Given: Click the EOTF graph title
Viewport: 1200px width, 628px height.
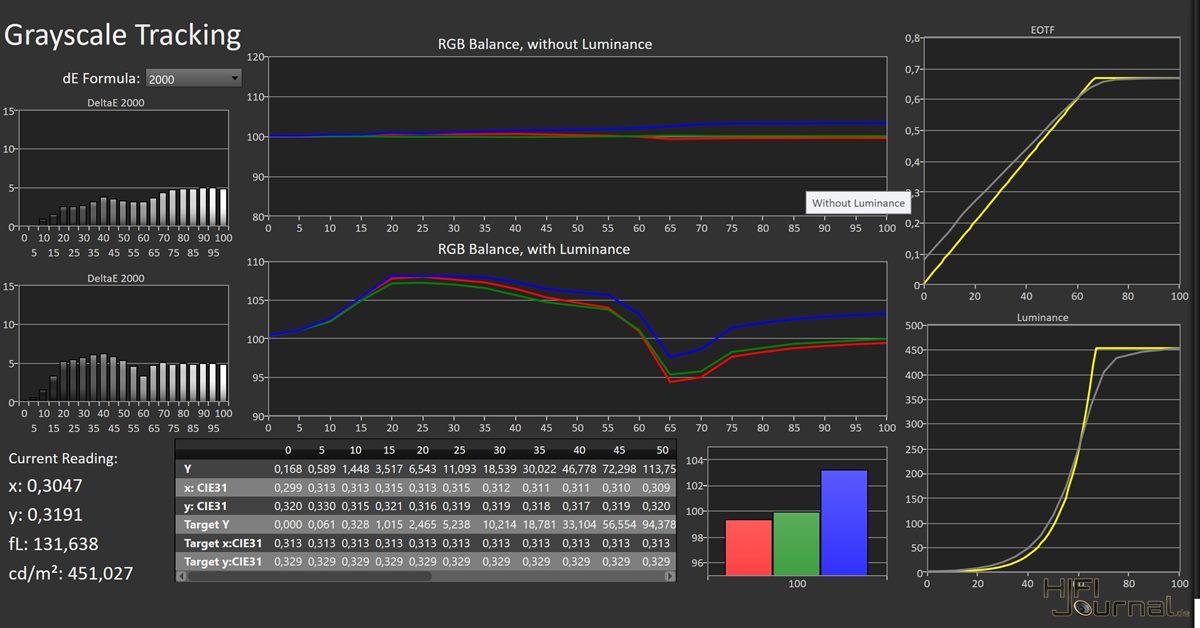Looking at the screenshot, I should click(1042, 30).
